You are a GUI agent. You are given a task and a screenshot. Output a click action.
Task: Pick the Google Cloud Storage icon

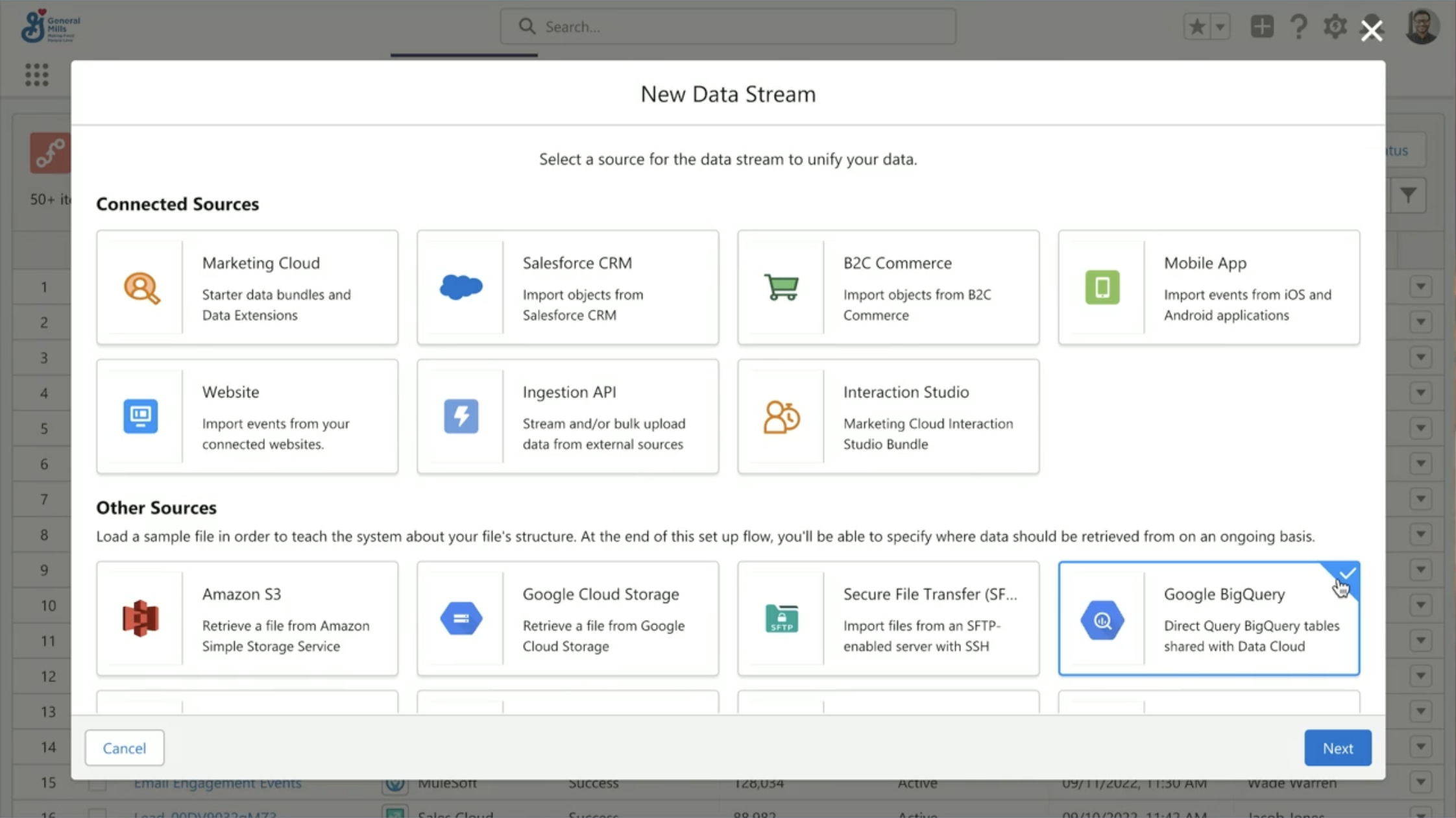point(461,618)
